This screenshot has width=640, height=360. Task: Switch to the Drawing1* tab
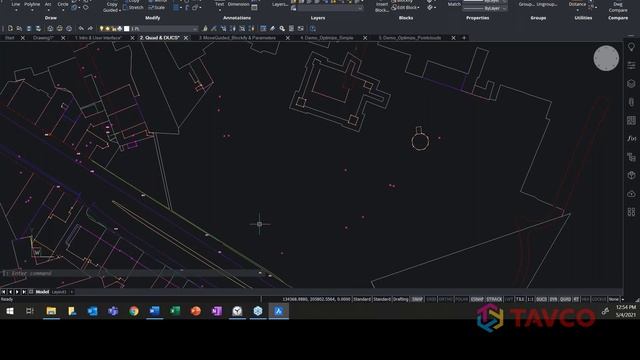pos(43,38)
